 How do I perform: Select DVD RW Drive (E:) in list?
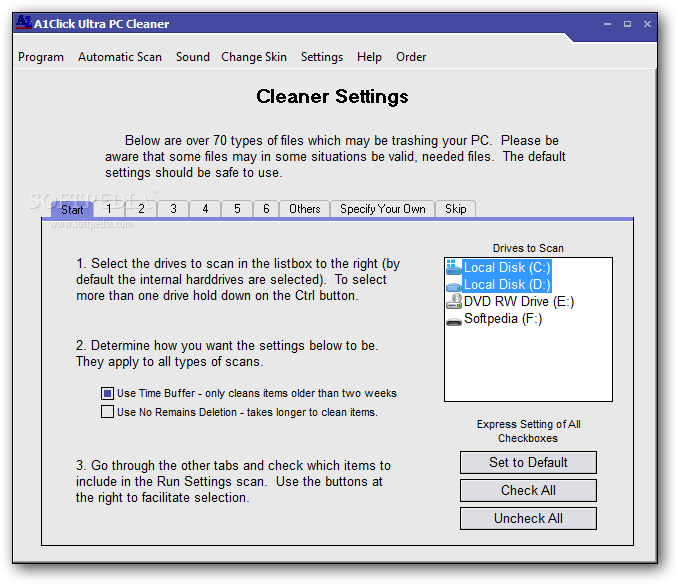[519, 301]
